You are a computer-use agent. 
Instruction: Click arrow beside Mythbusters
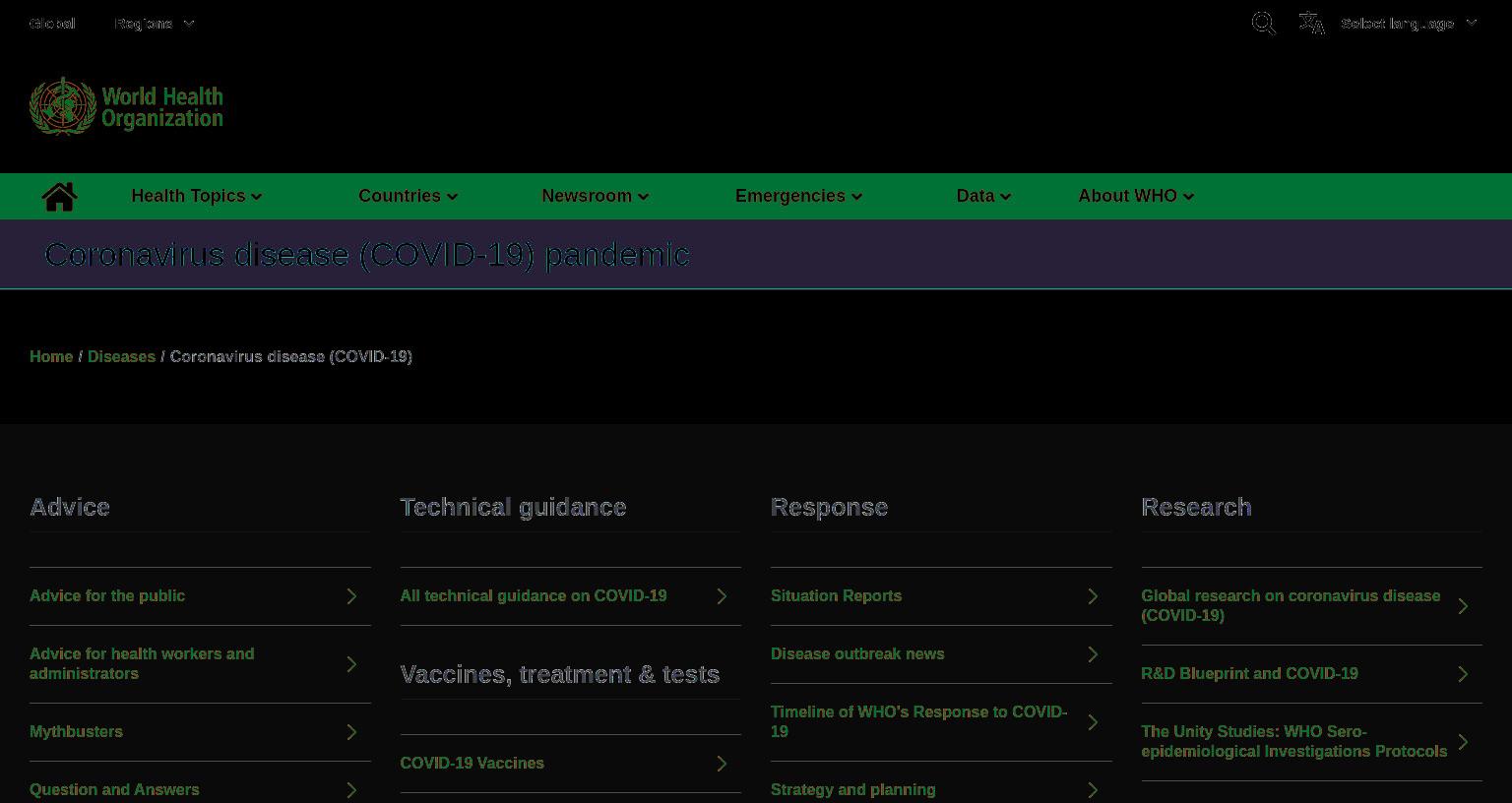pyautogui.click(x=351, y=732)
